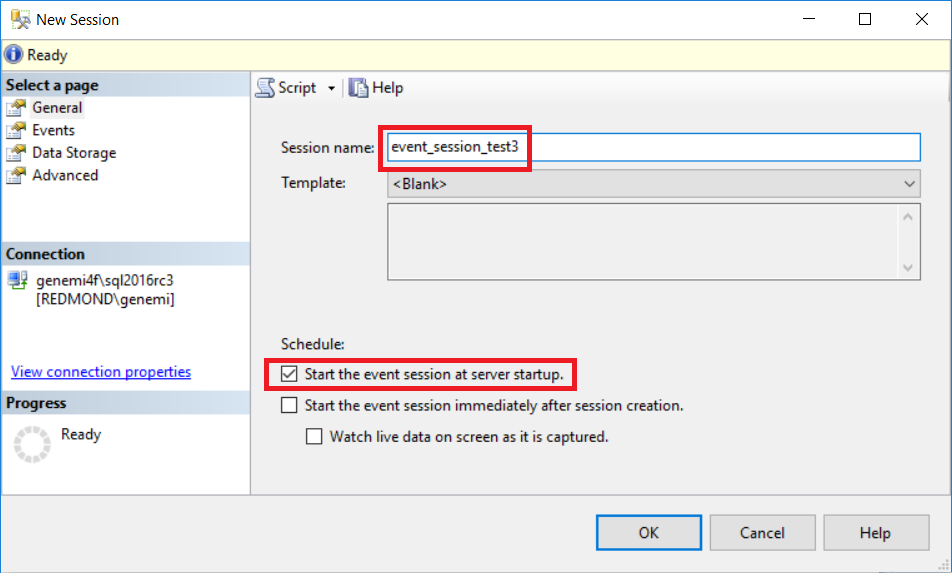Open the Events page

pyautogui.click(x=53, y=131)
